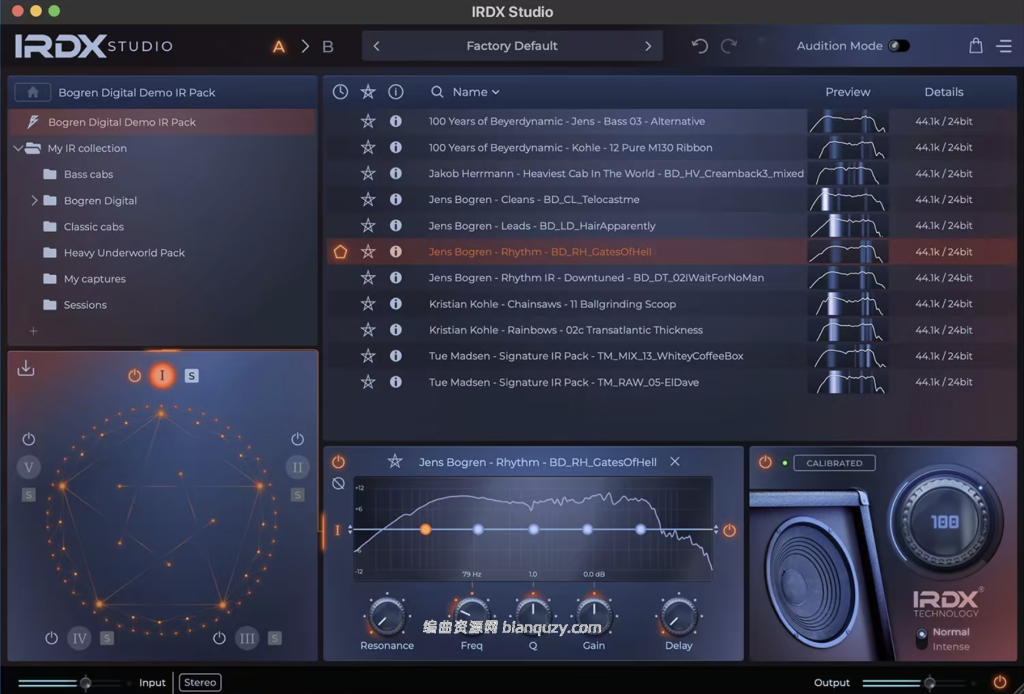Select IR slot I in pentagon mixer

point(162,375)
